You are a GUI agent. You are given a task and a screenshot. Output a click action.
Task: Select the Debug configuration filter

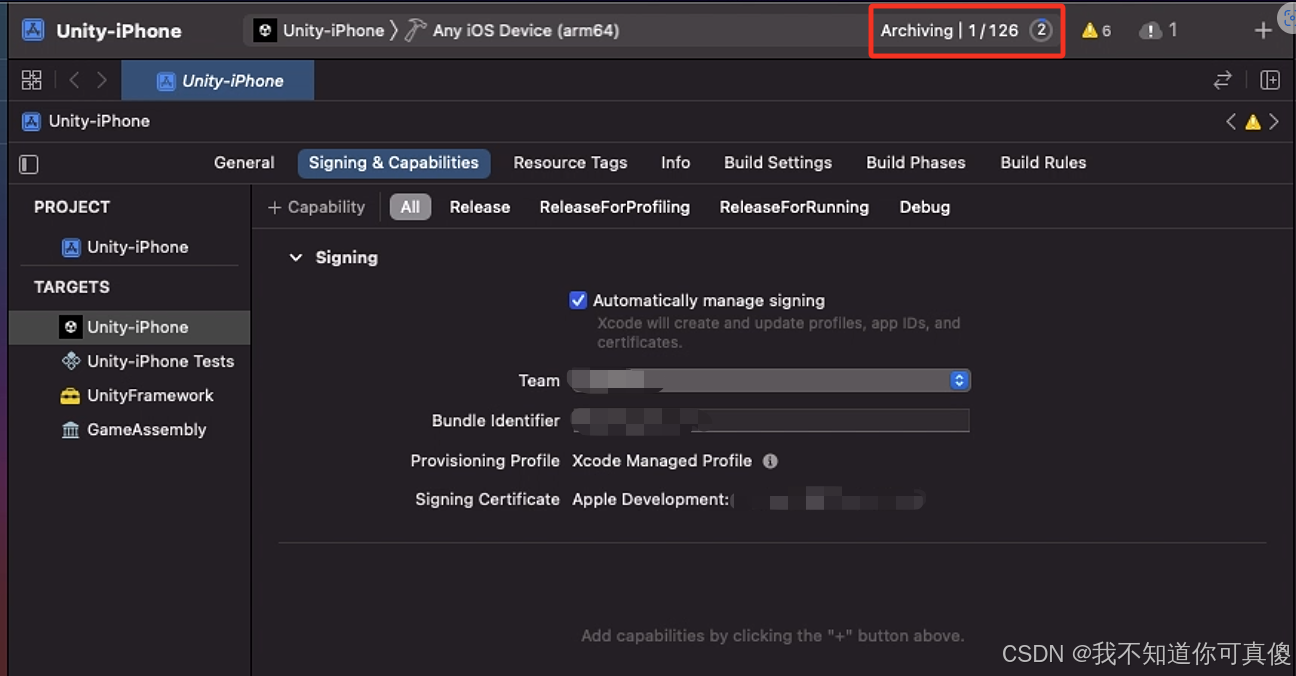[925, 207]
